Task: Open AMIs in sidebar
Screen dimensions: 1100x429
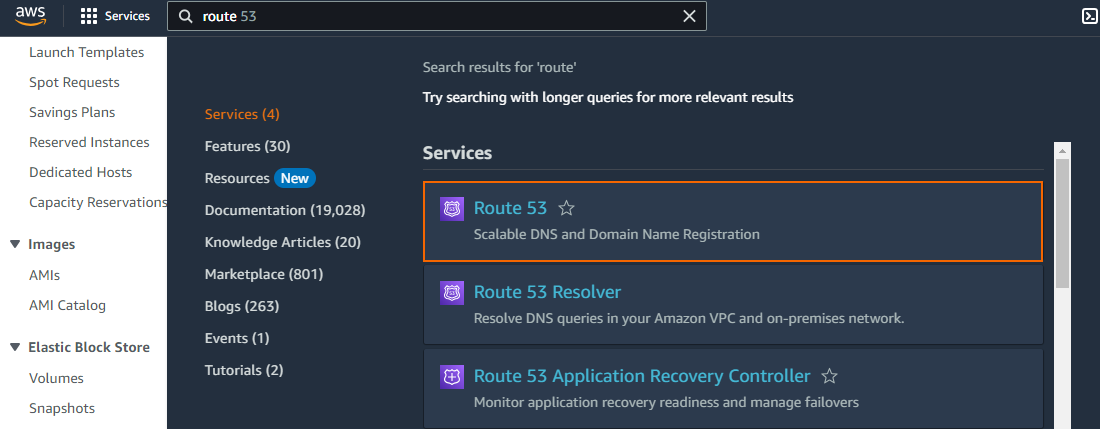Action: [x=44, y=275]
